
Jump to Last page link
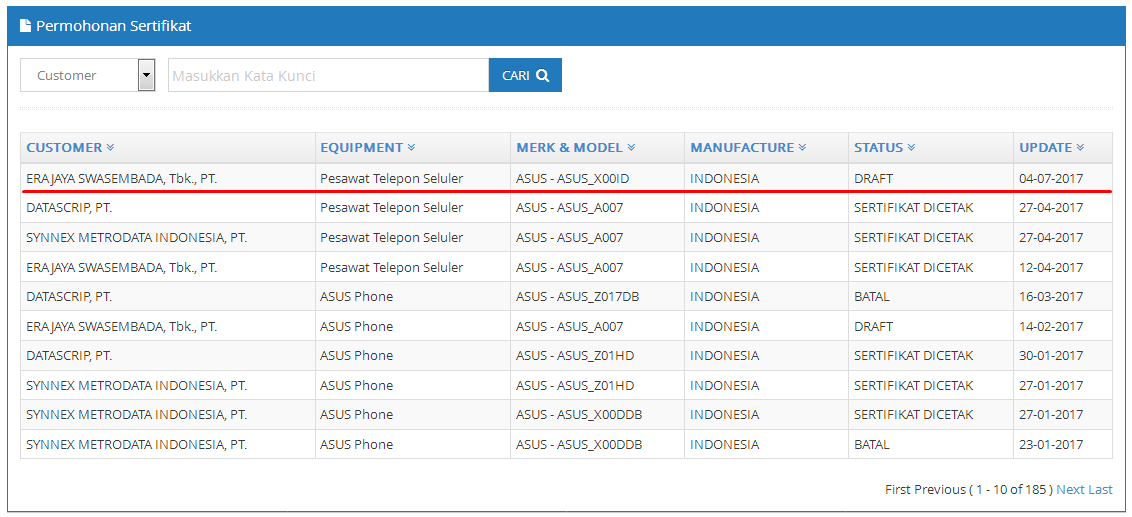1100,490
